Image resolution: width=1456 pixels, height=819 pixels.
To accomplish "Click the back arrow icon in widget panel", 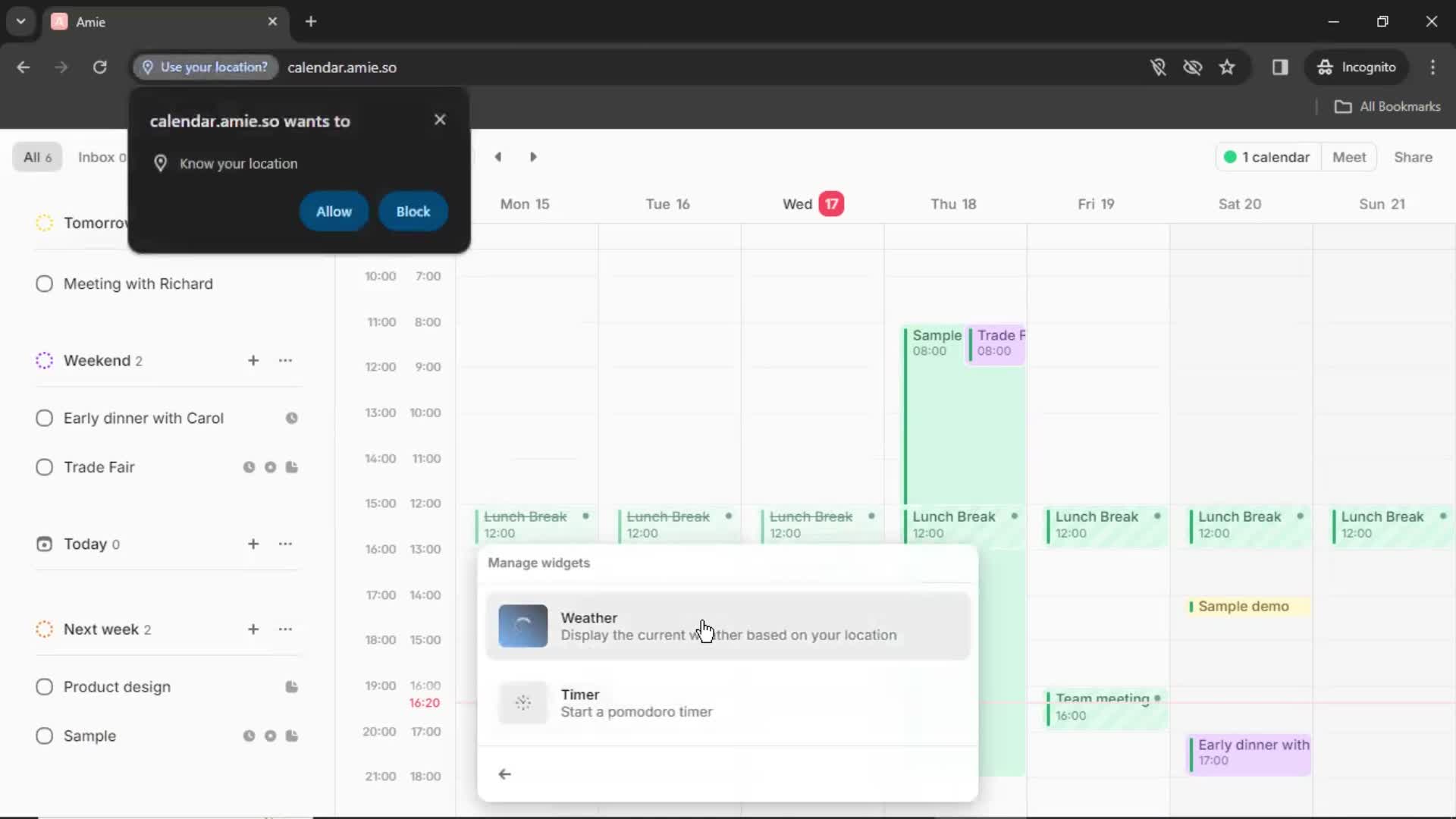I will [x=505, y=773].
